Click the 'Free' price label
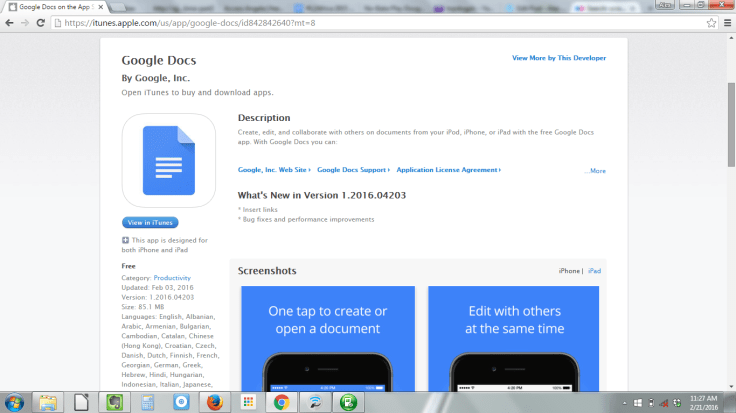Image resolution: width=736 pixels, height=413 pixels. (x=128, y=266)
